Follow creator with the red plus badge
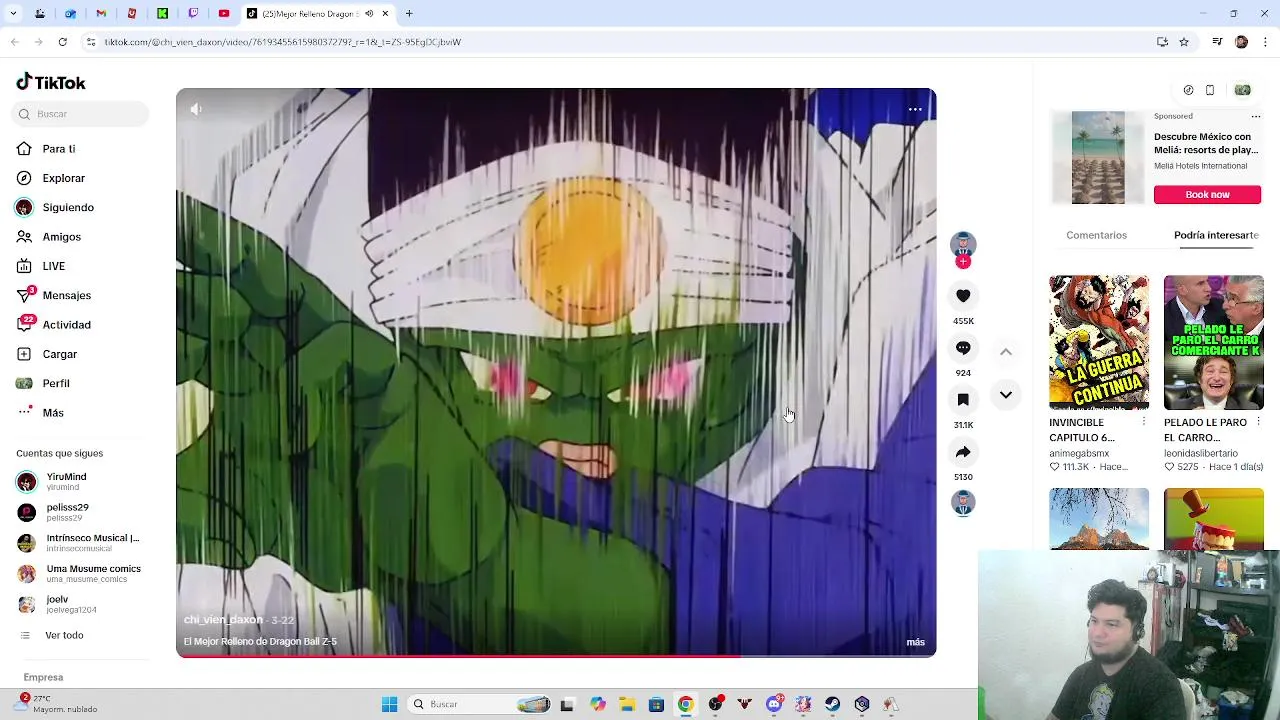Screen dimensions: 1280x720 [963, 262]
